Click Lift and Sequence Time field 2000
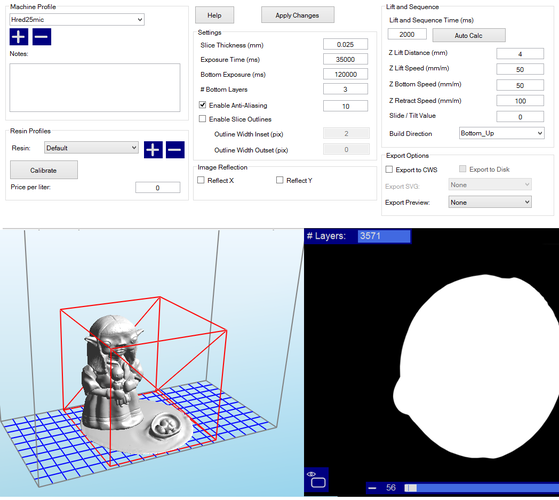This screenshot has height=500, width=559. 407,34
